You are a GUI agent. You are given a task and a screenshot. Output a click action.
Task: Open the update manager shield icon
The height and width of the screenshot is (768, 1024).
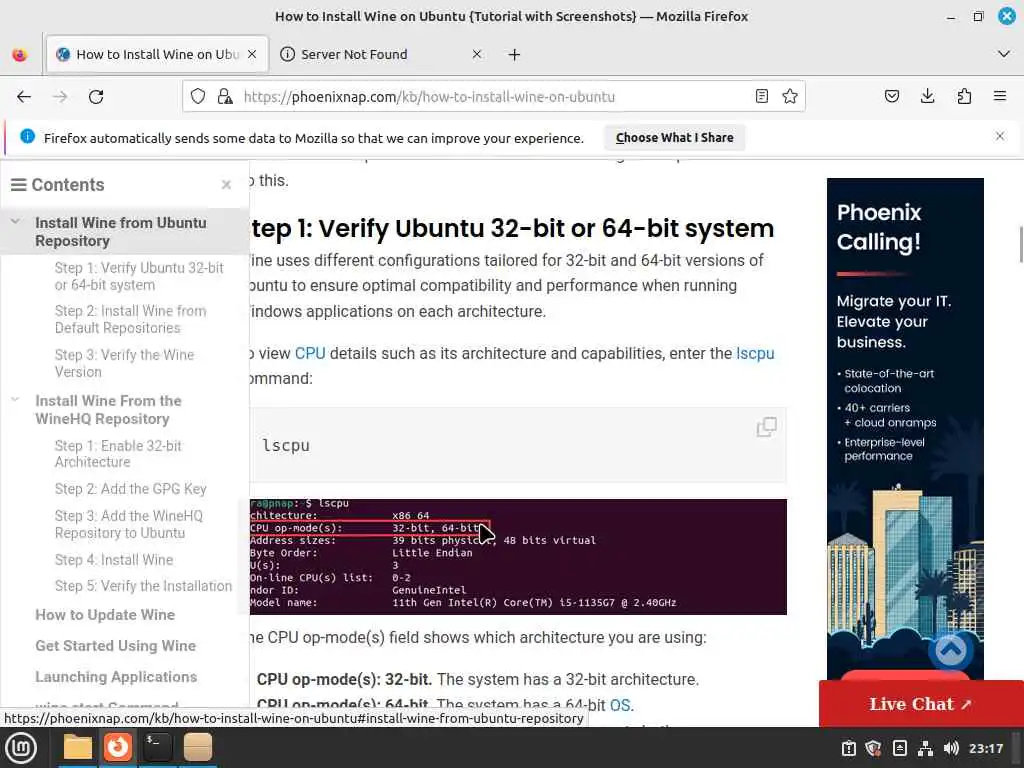pyautogui.click(x=874, y=748)
